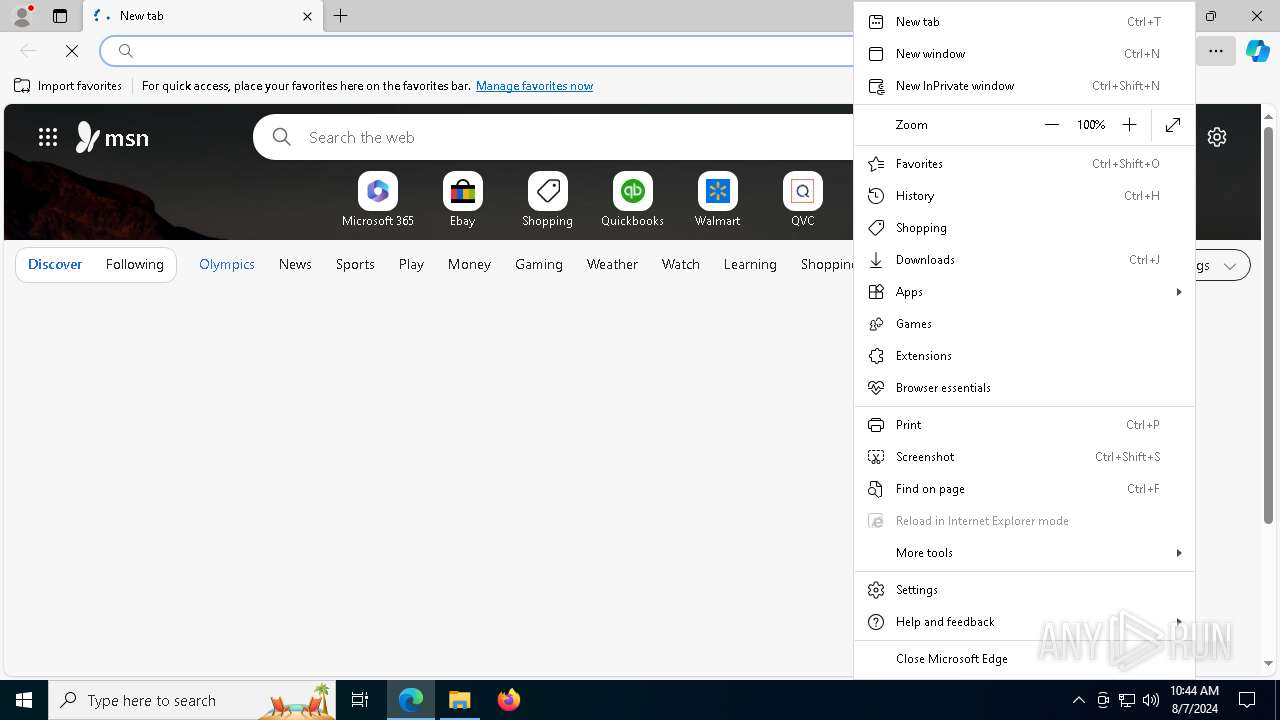Open the Quickbooks shortcut tile

point(632,200)
